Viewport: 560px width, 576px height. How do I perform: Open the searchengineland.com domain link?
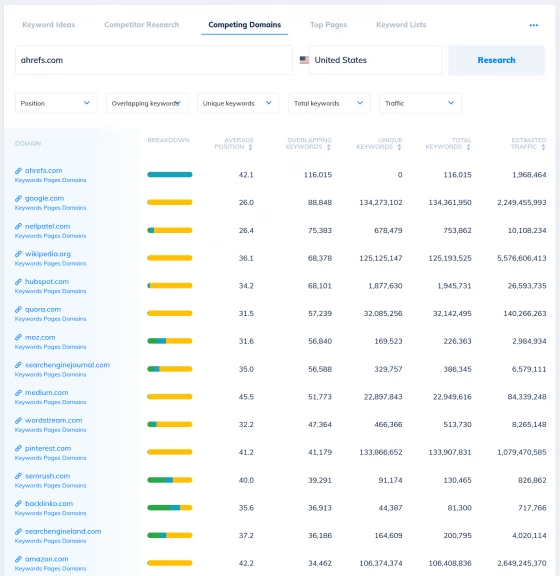tap(63, 531)
